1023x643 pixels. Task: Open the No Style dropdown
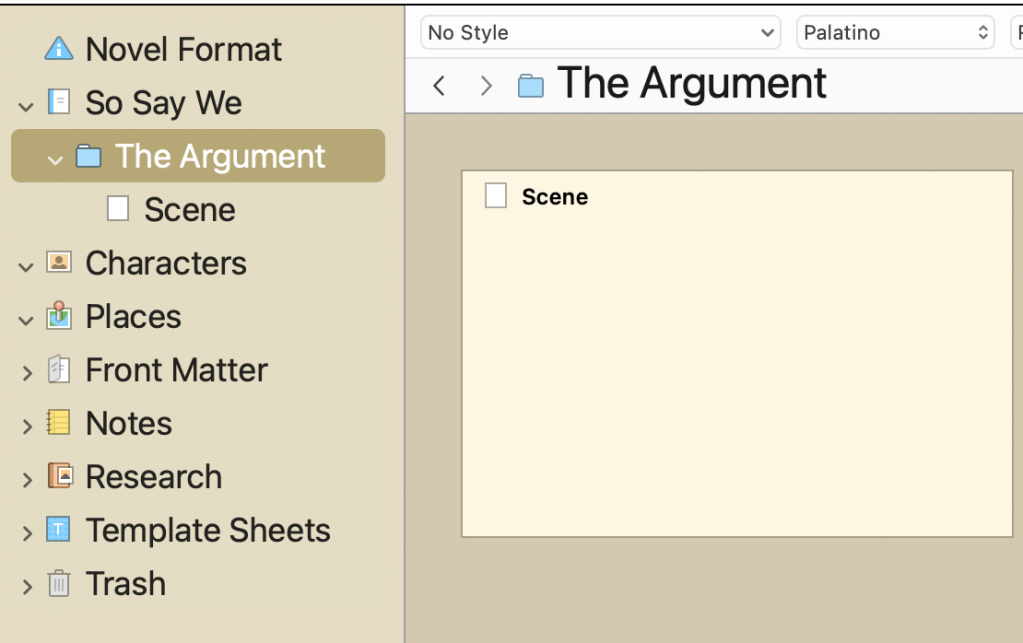tap(600, 33)
